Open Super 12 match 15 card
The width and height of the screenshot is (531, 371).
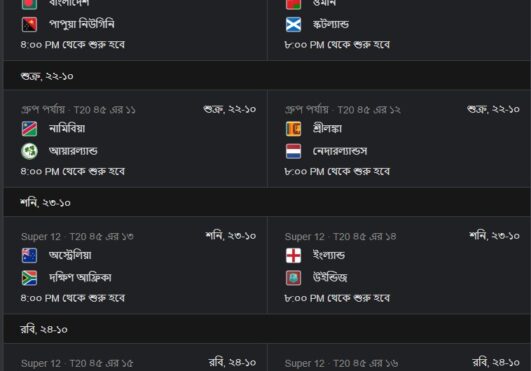[x=135, y=357]
